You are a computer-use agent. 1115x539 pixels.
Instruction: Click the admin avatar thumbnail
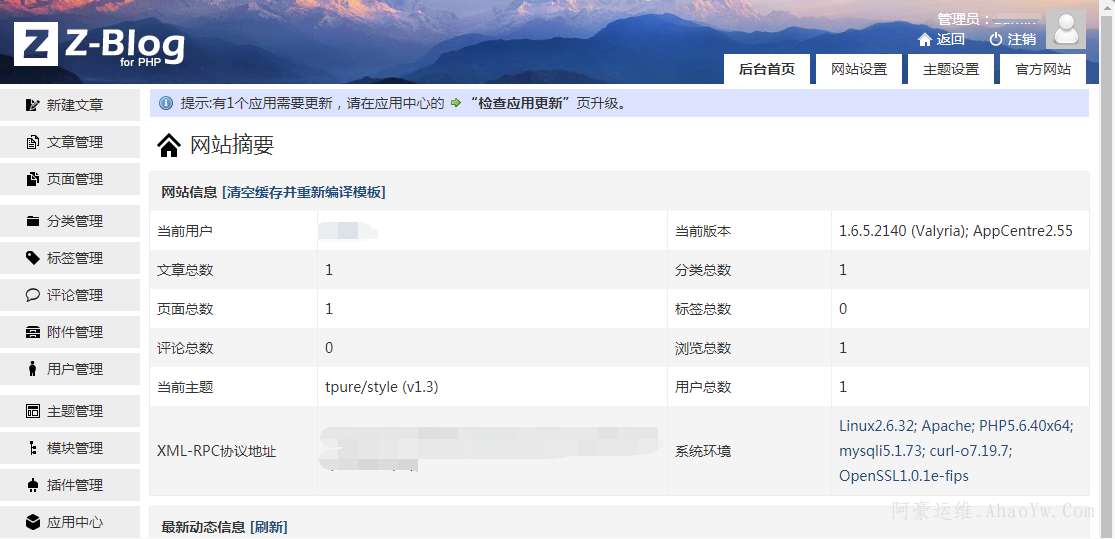(x=1065, y=30)
